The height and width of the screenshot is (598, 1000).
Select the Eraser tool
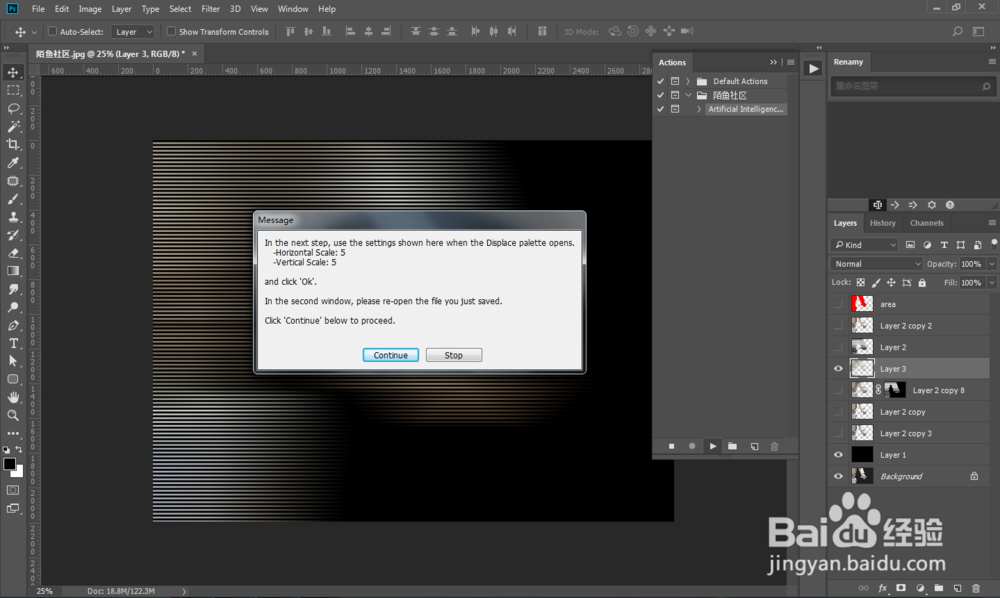[x=13, y=253]
